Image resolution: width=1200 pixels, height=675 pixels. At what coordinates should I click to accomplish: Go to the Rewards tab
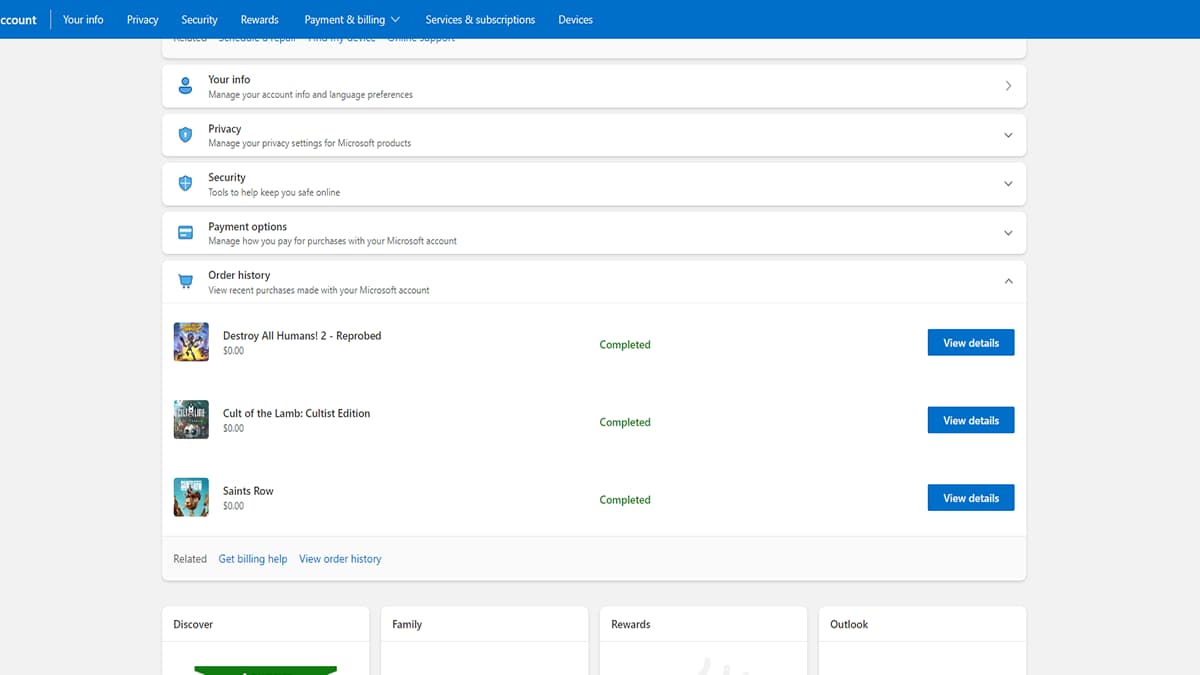(x=259, y=19)
